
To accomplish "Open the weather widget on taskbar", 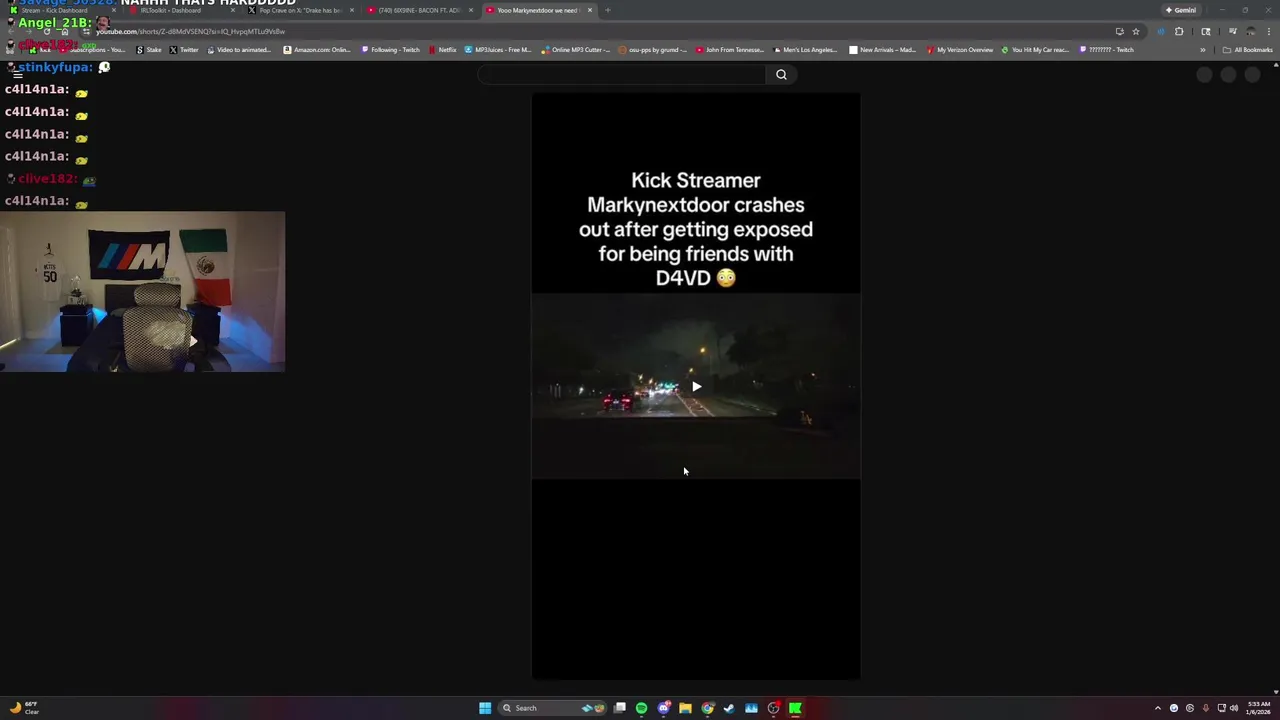I will coord(24,708).
